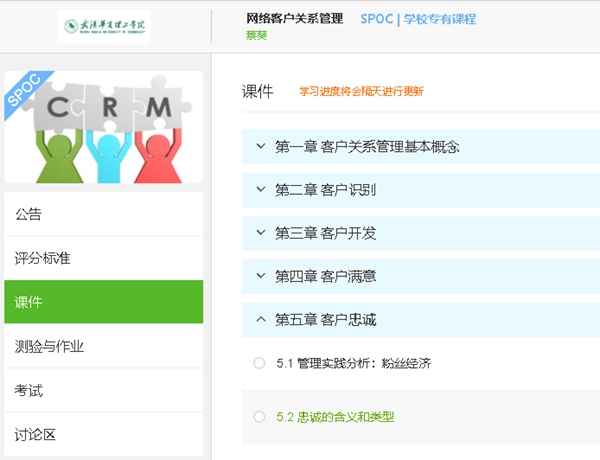600x460 pixels.
Task: Go to 测验与作业 section
Action: tap(104, 346)
